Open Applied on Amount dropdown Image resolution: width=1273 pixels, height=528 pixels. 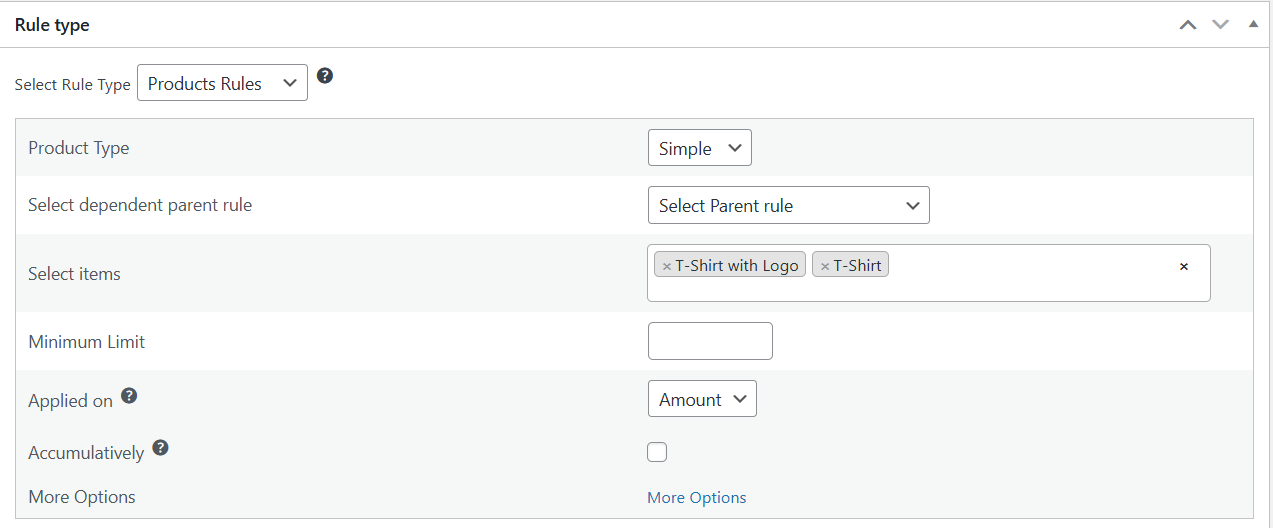click(702, 399)
